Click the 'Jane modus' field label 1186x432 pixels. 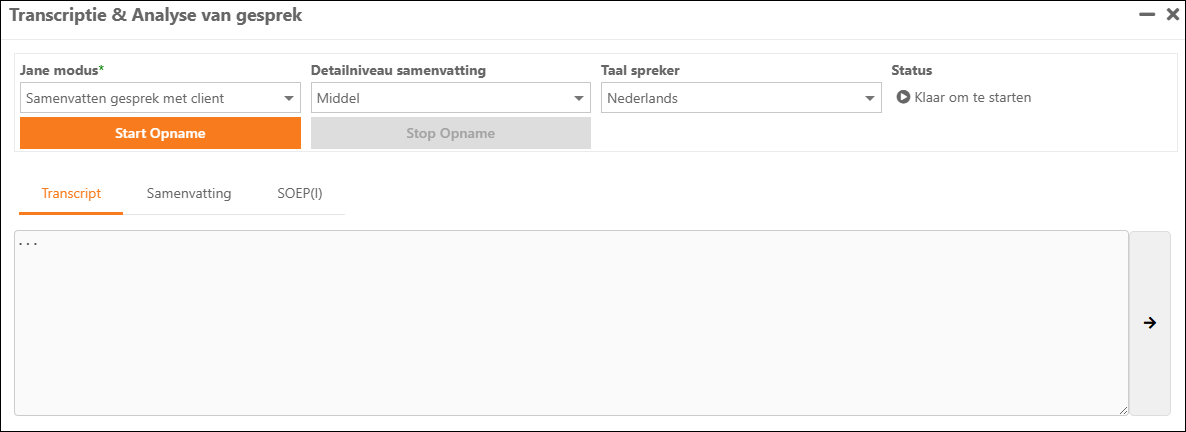pyautogui.click(x=60, y=70)
